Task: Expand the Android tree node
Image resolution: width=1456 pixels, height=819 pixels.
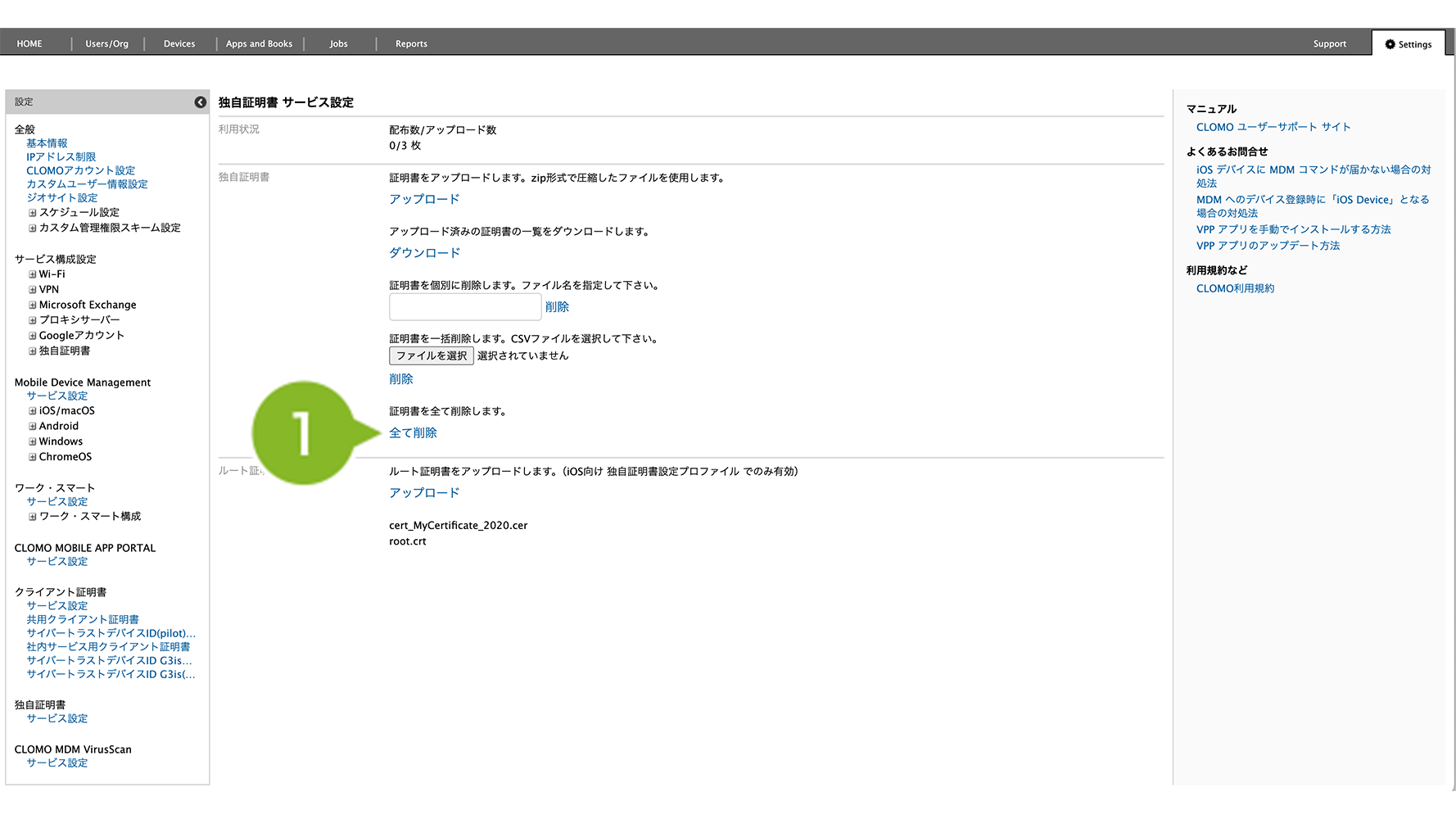Action: click(x=33, y=427)
